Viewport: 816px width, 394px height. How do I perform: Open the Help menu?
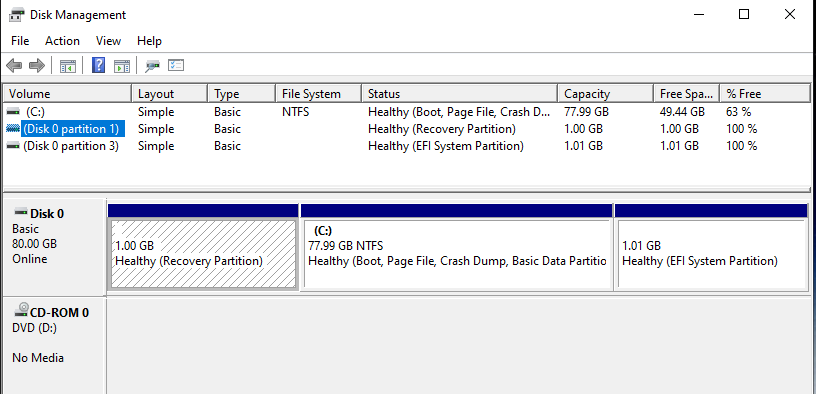coord(149,41)
